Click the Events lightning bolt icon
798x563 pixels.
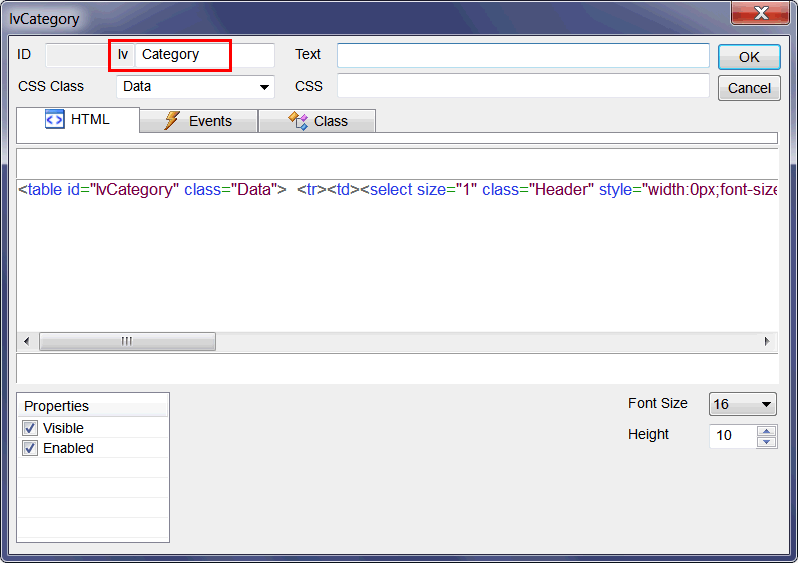[172, 121]
